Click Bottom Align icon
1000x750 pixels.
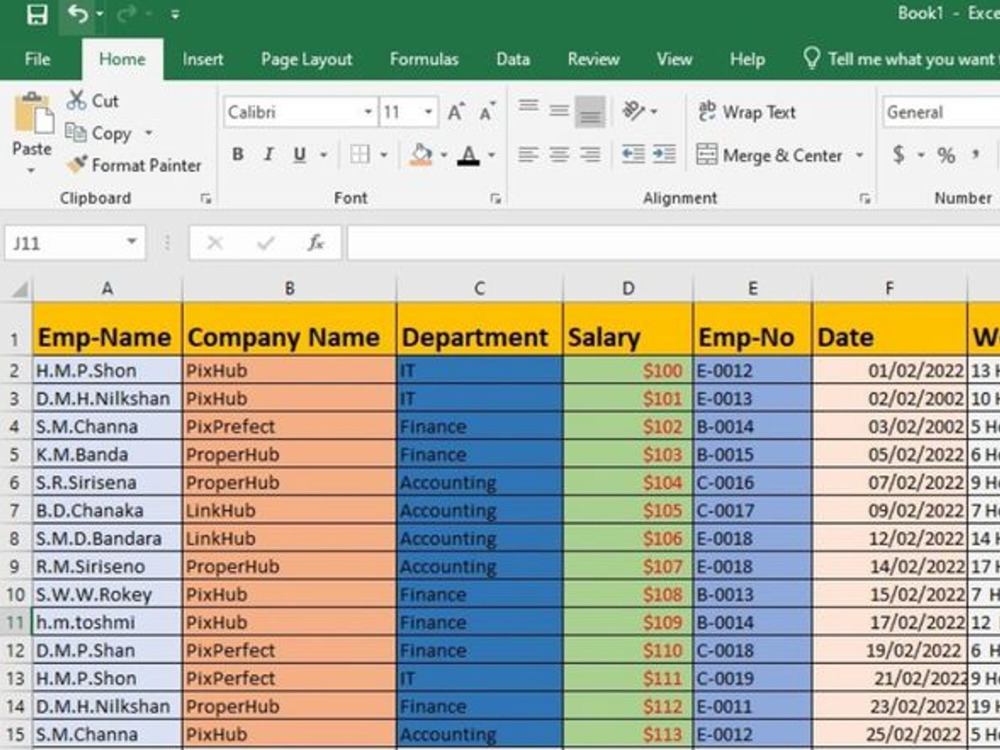point(590,112)
